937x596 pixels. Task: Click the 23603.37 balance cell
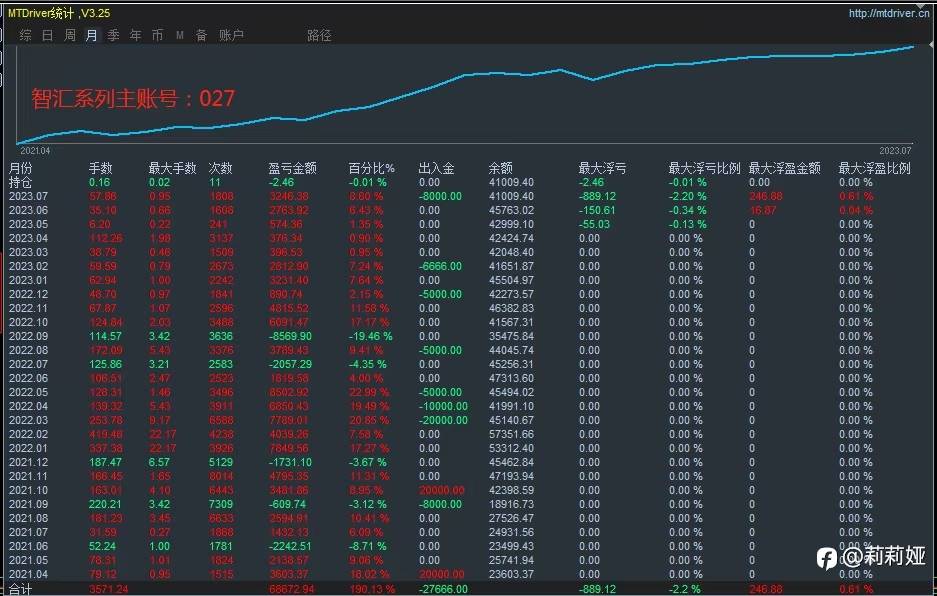pyautogui.click(x=511, y=574)
